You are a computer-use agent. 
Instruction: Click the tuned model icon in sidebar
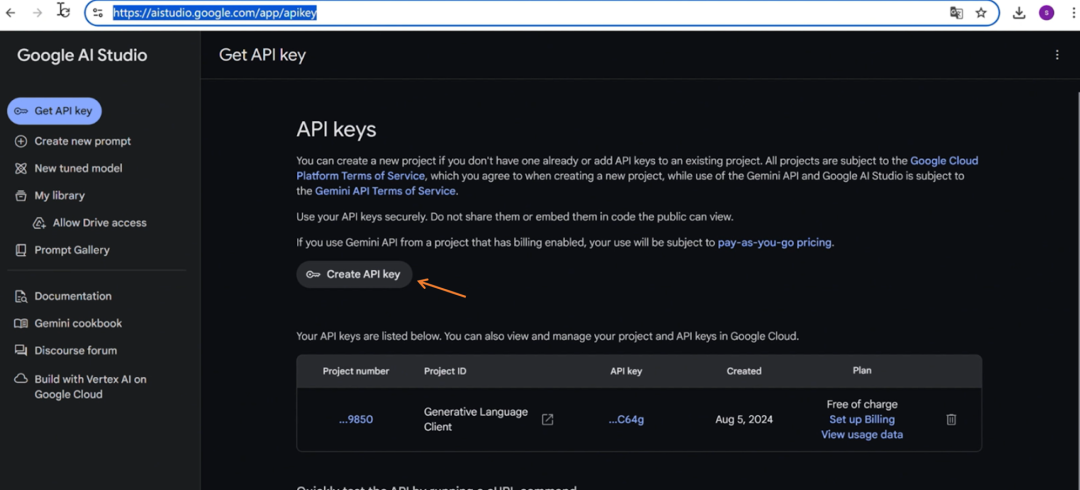coord(21,168)
